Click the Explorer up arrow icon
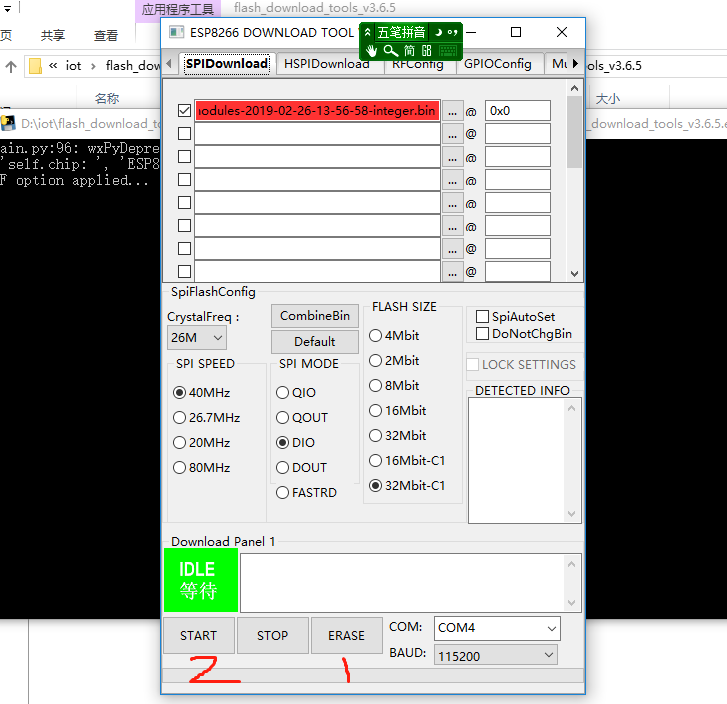Image resolution: width=727 pixels, height=704 pixels. tap(11, 66)
